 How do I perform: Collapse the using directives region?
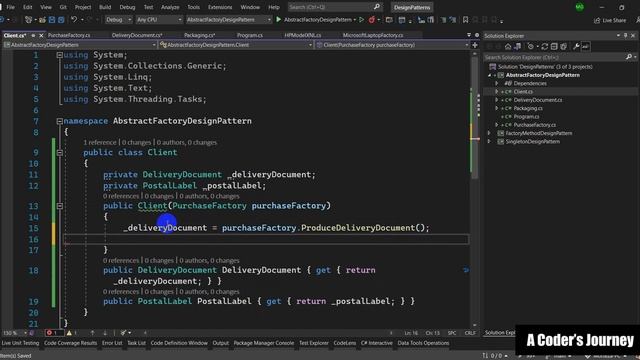60,55
